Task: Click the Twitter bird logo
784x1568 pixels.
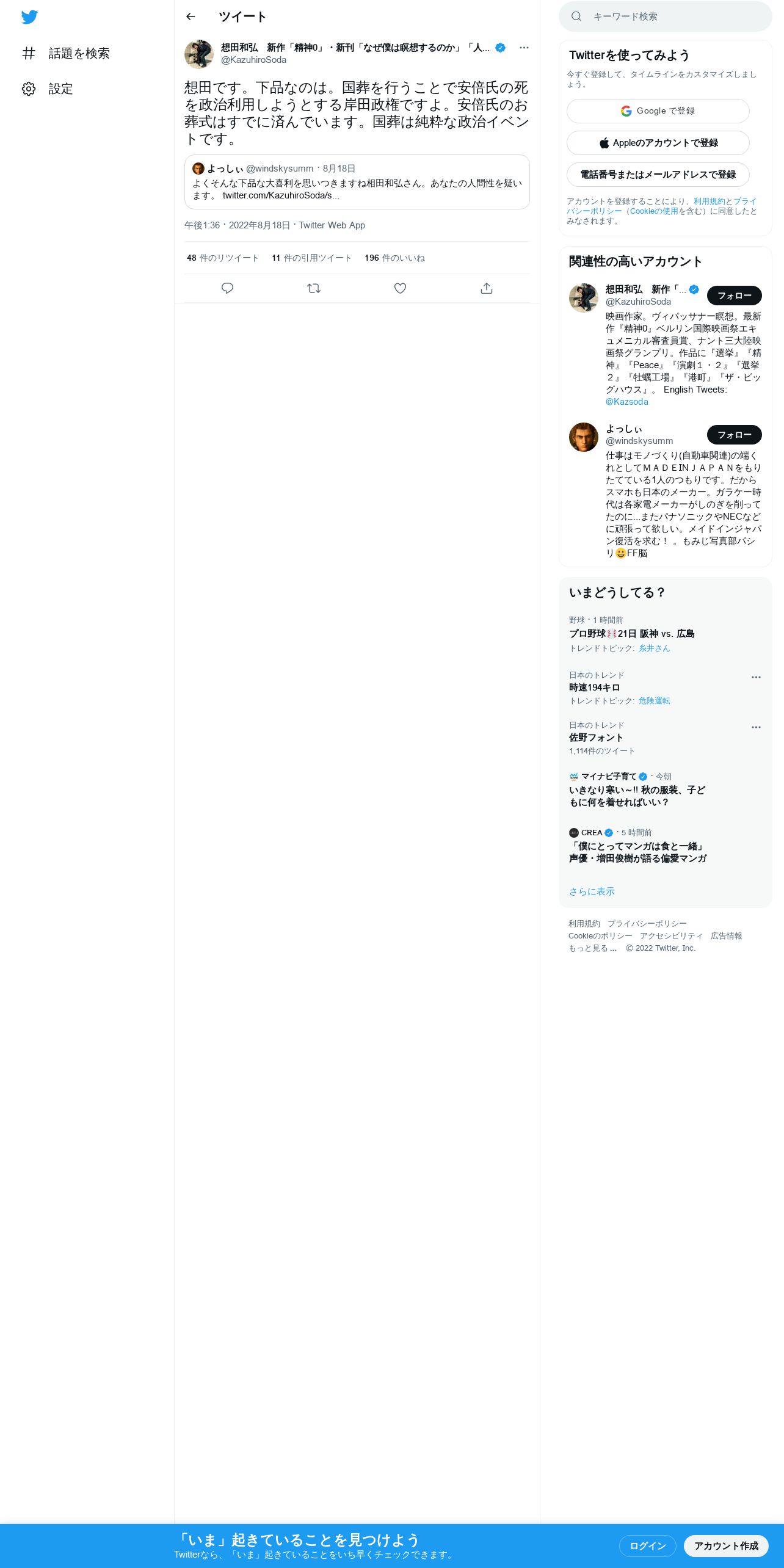Action: [x=29, y=17]
